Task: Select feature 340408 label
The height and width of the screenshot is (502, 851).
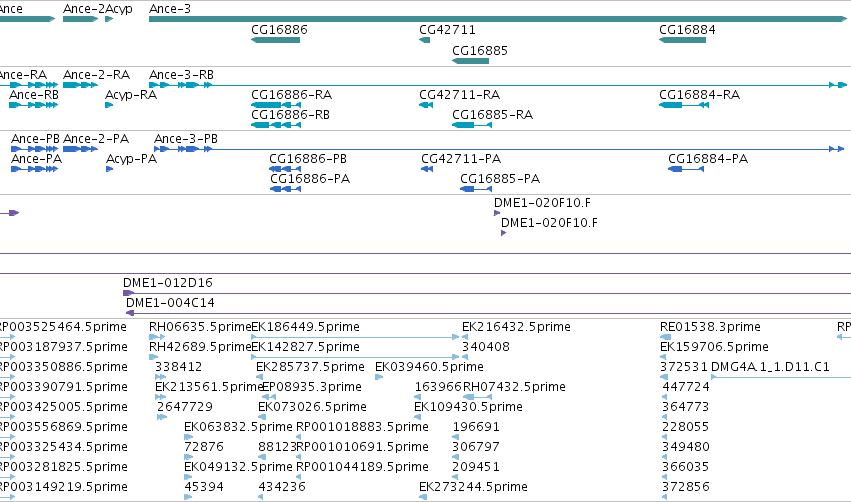Action: click(x=486, y=347)
